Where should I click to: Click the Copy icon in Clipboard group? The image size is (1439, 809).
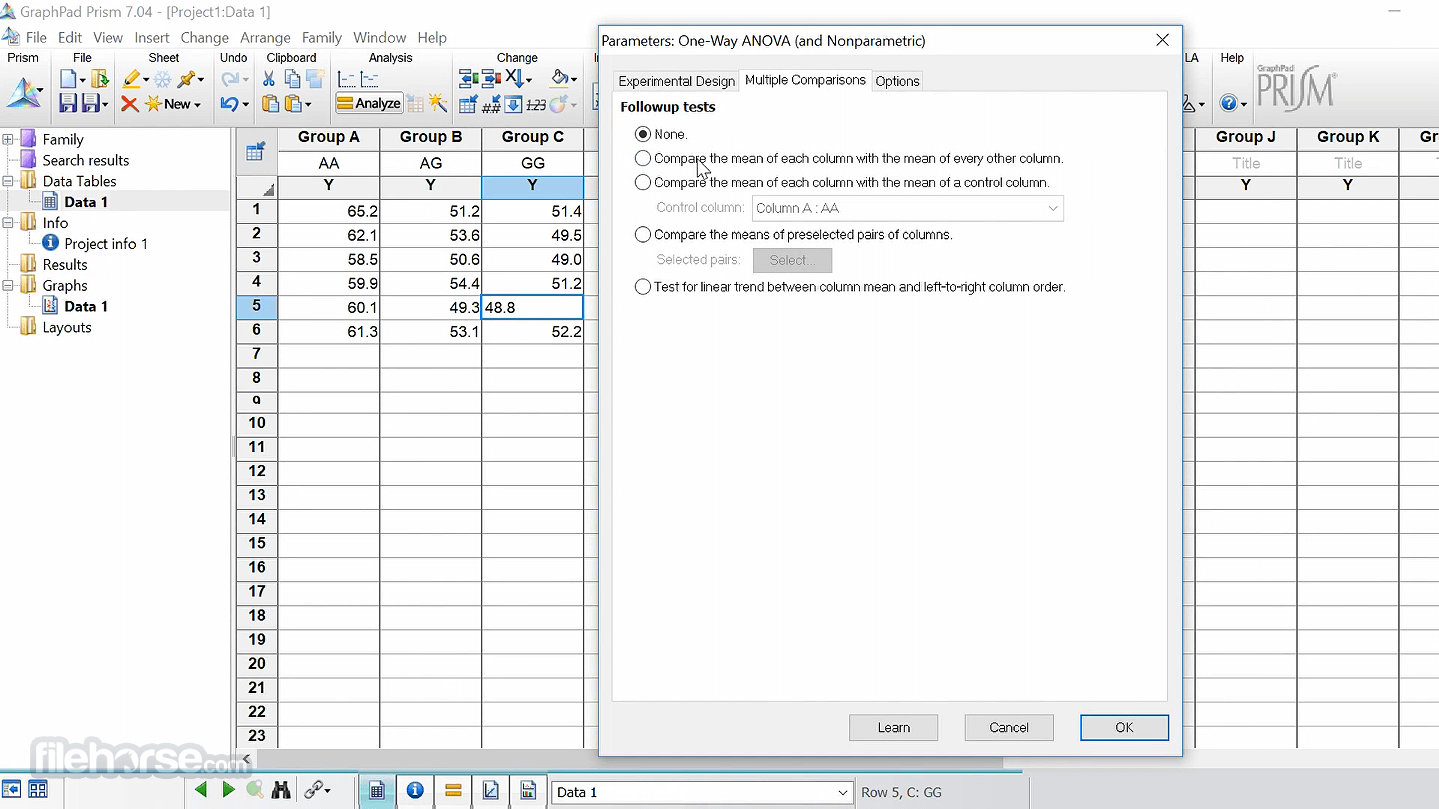[292, 79]
